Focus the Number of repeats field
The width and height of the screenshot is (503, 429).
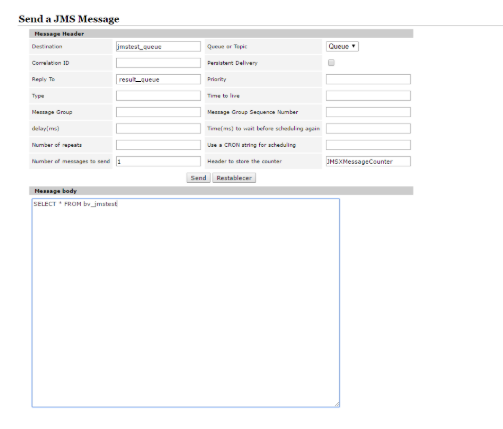point(158,145)
